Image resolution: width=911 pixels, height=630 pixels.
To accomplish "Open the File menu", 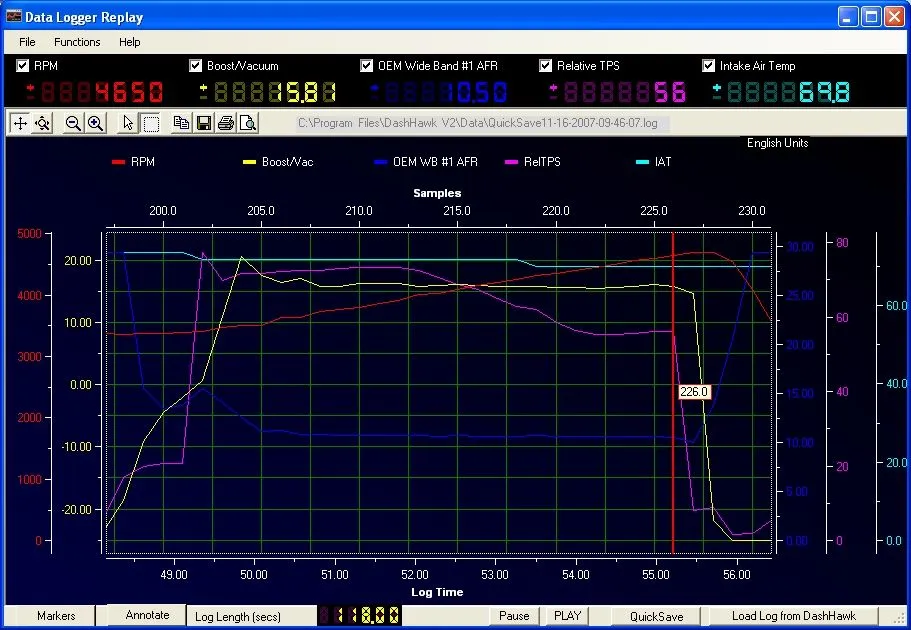I will [x=27, y=42].
